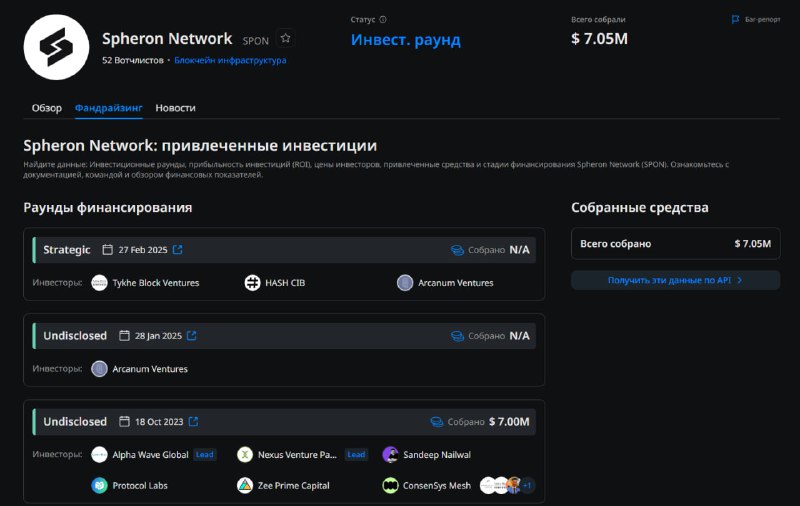Open Alpha Wave Global investor logo
This screenshot has height=506, width=800.
(99, 454)
